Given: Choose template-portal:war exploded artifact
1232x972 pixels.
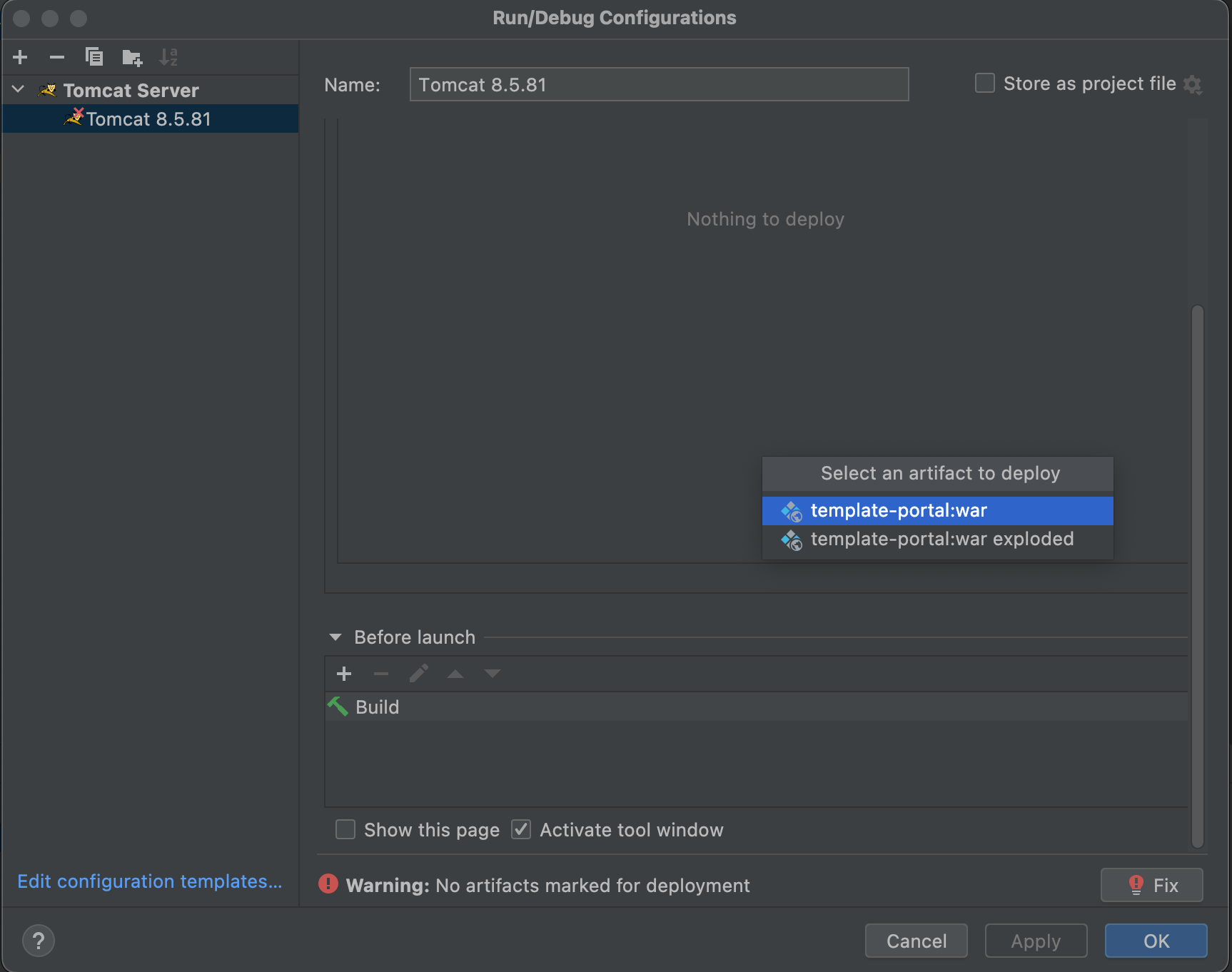Looking at the screenshot, I should (937, 540).
